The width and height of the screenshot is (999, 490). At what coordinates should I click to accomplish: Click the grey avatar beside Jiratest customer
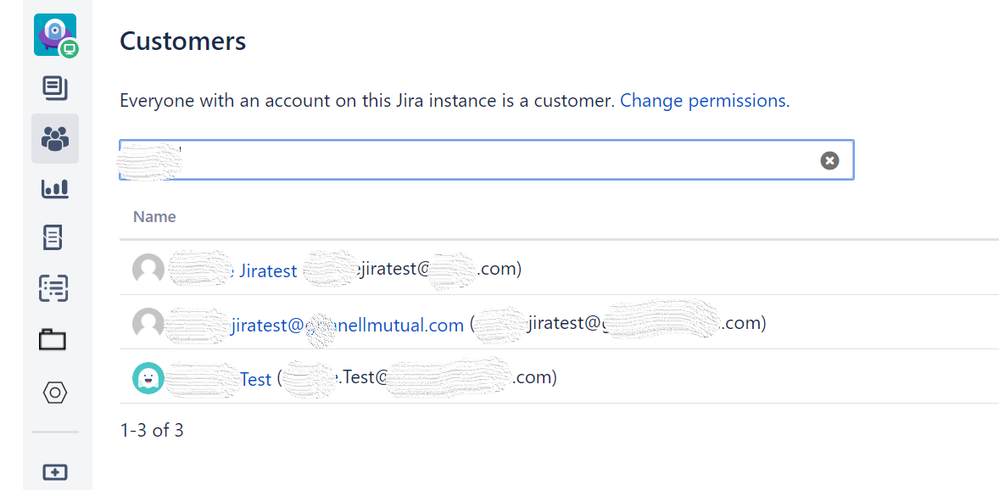pos(148,269)
